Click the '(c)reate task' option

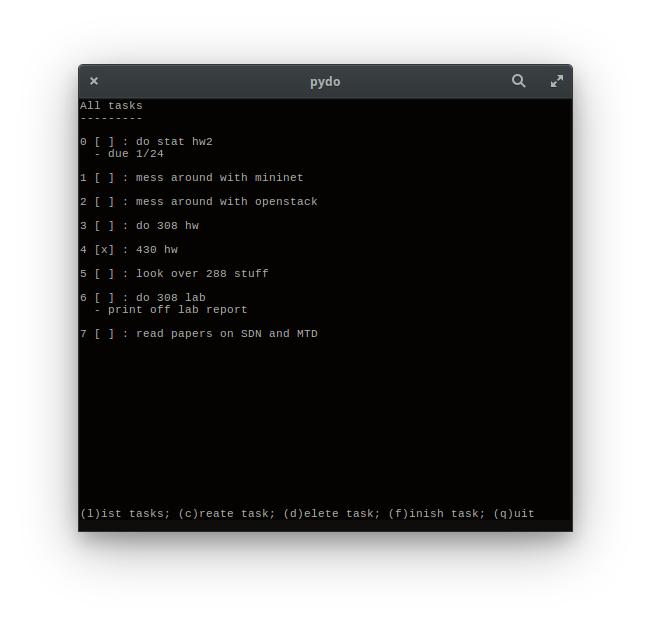227,514
